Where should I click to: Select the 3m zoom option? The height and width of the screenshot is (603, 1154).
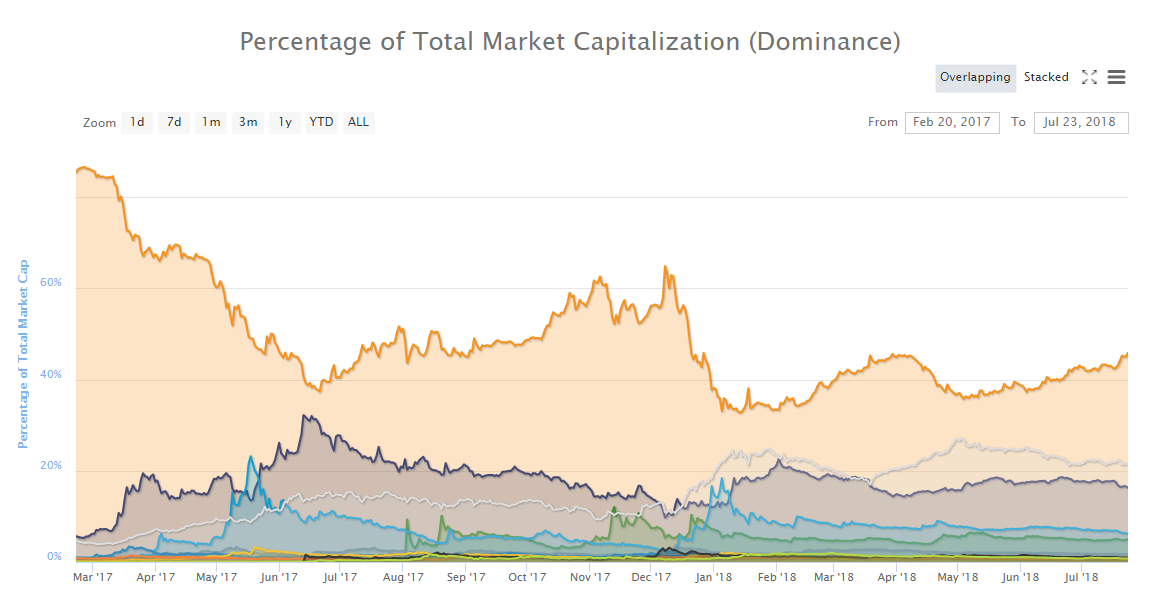[x=248, y=122]
